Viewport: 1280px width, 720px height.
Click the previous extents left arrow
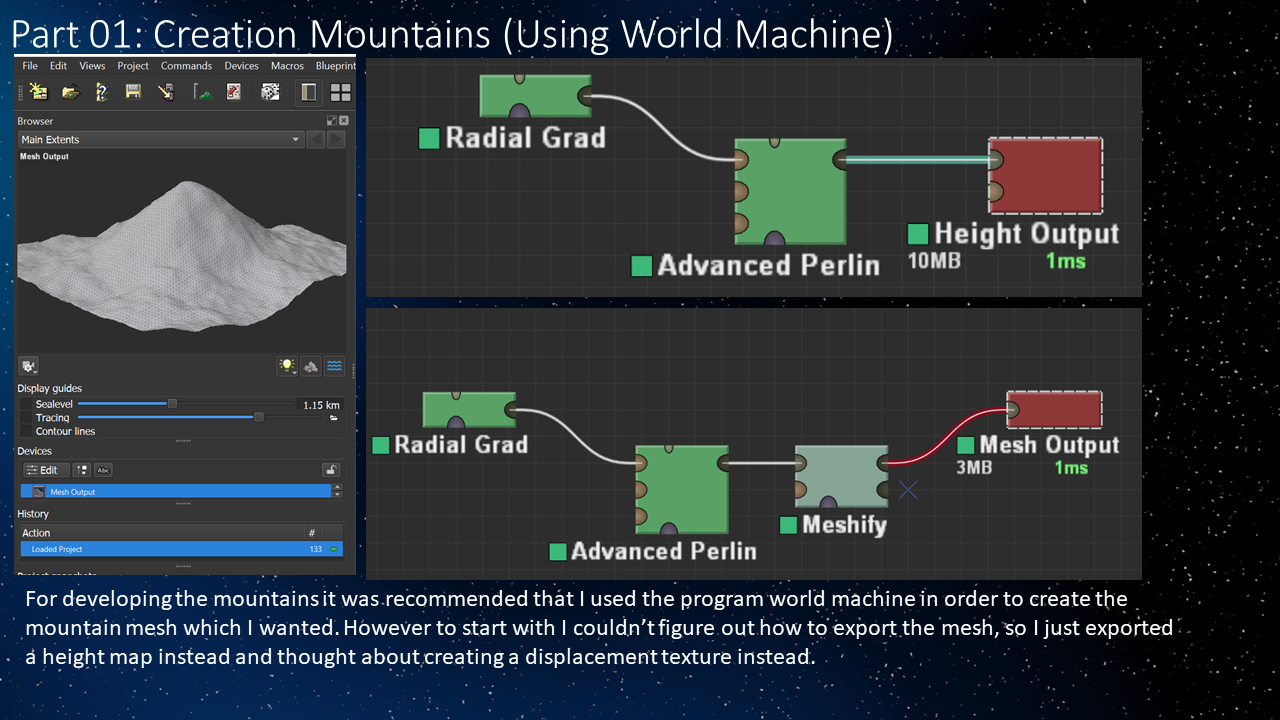pos(315,139)
